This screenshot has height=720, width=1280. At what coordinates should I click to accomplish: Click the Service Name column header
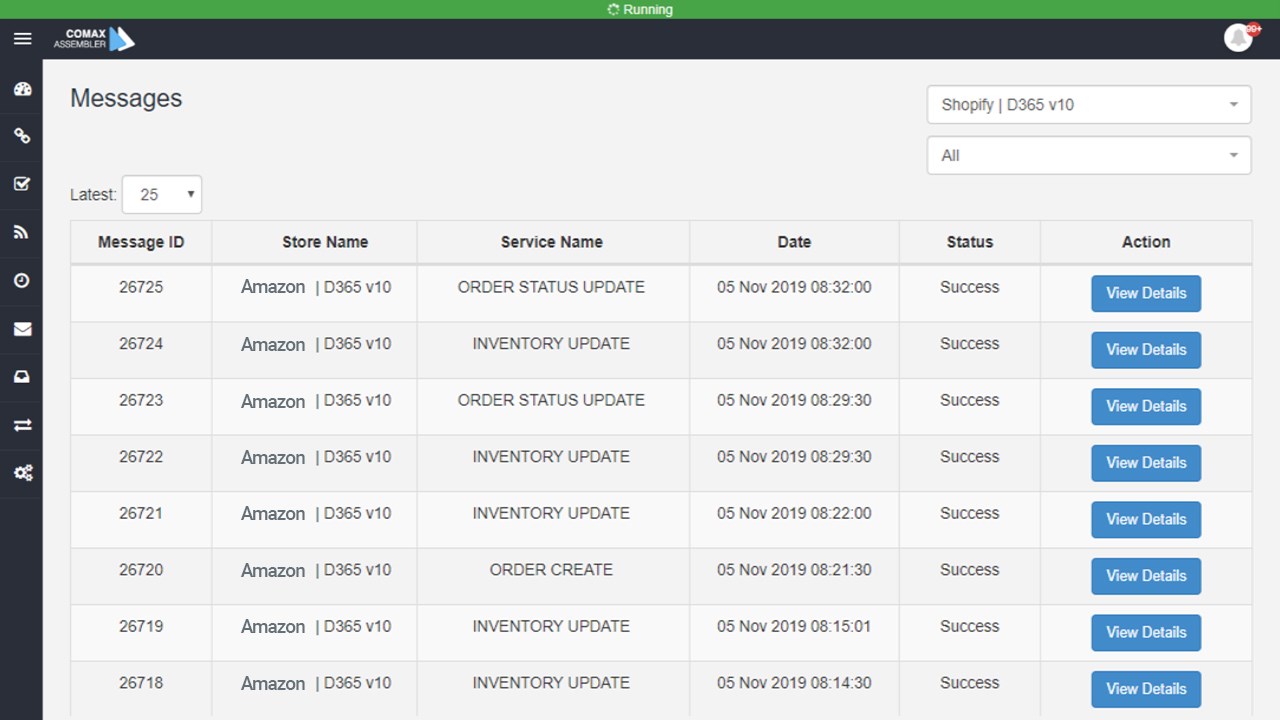(552, 242)
